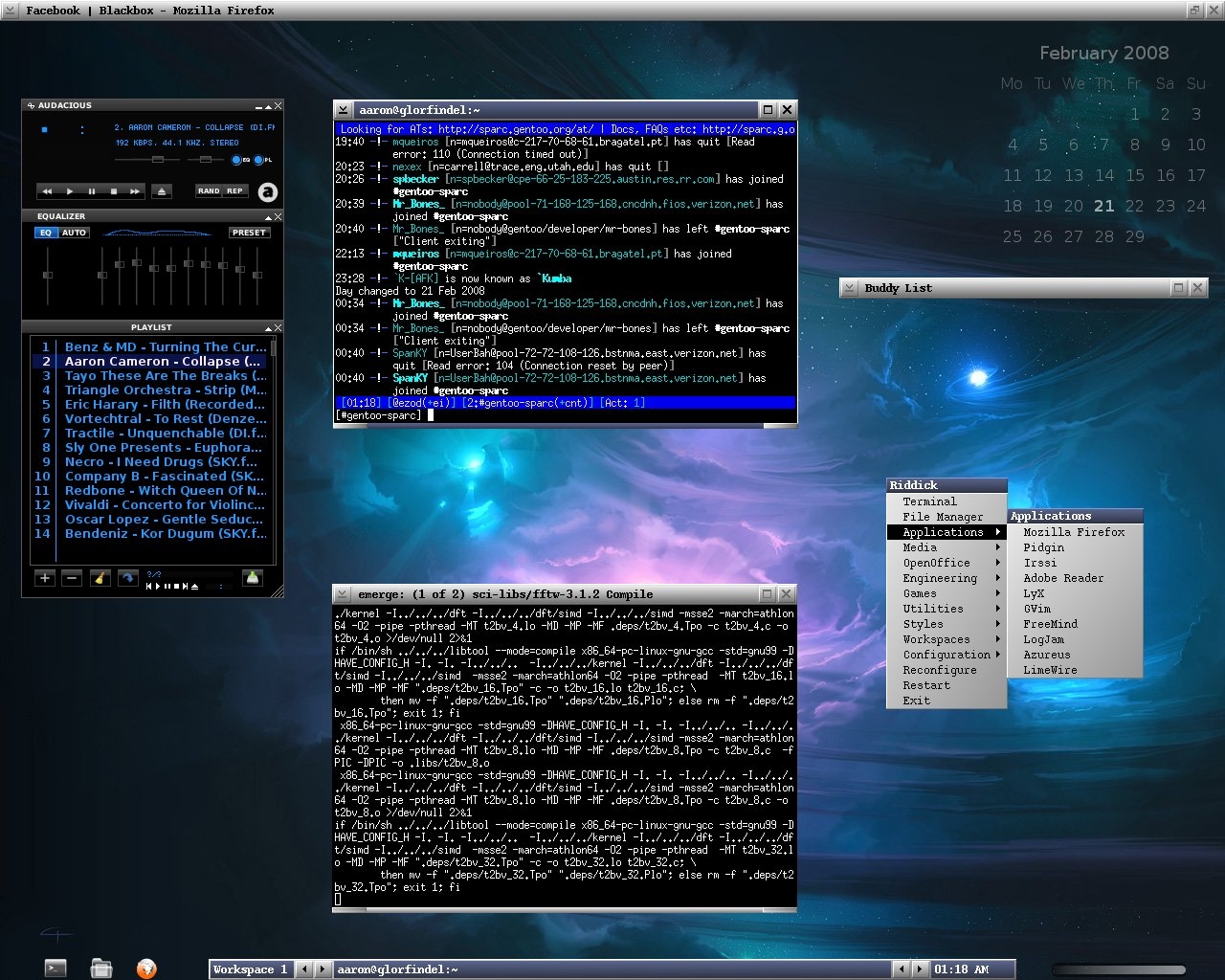Pause playback in Audacious main window
1225x980 pixels.
pos(92,191)
